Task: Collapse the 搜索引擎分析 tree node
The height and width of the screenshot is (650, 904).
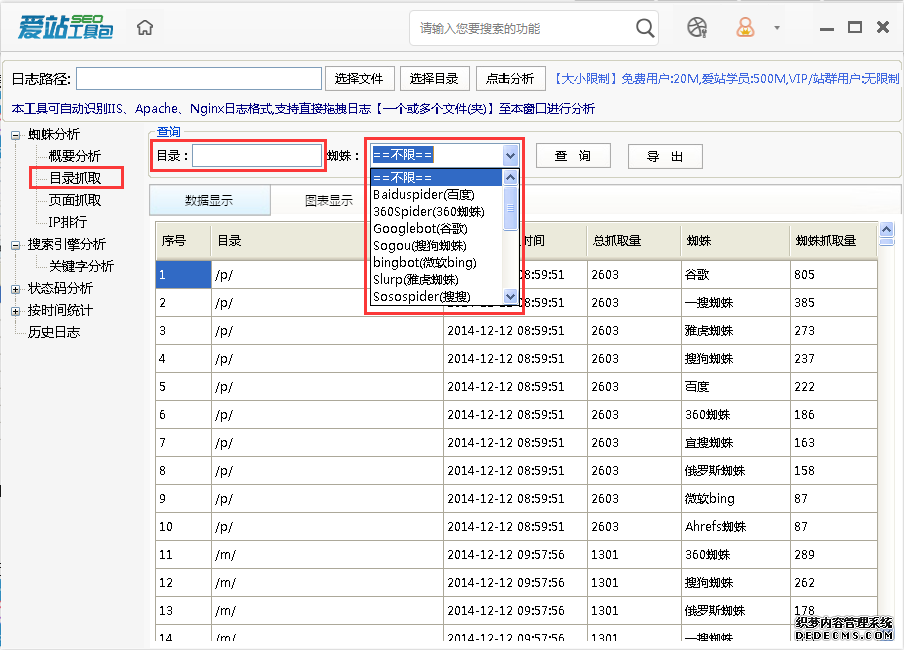Action: [x=16, y=245]
